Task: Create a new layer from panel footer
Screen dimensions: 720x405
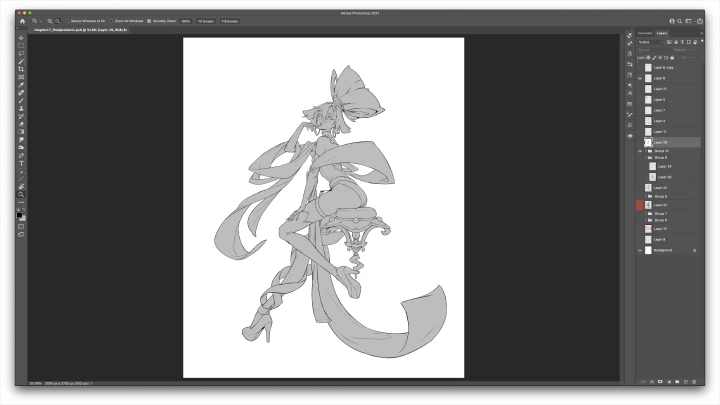Action: (x=685, y=381)
